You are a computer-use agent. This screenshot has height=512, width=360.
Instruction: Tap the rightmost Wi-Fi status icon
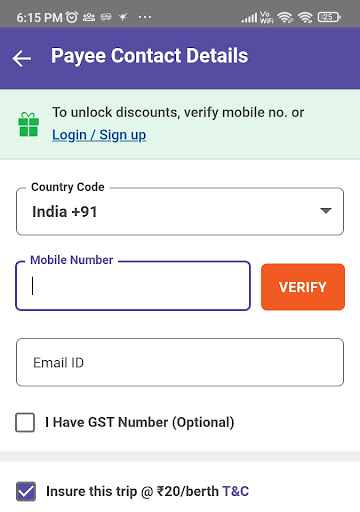coord(305,17)
